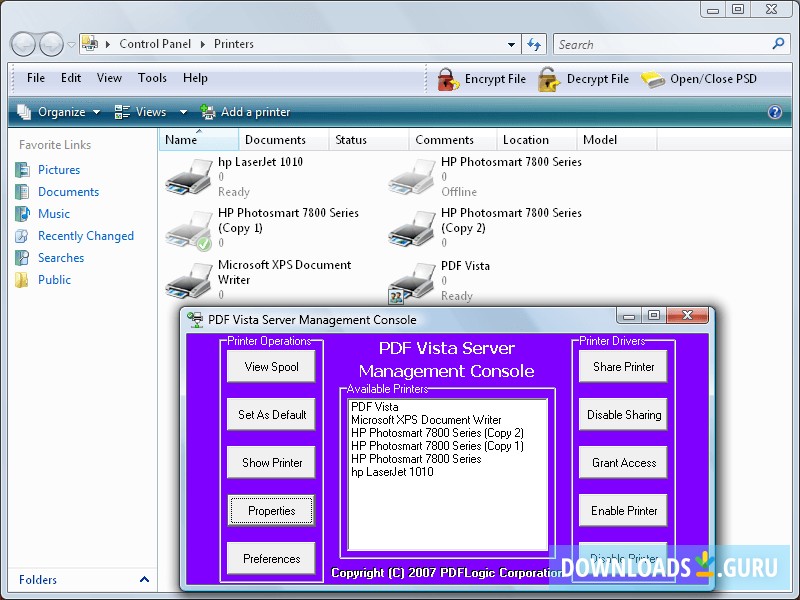Image resolution: width=800 pixels, height=600 pixels.
Task: Sort by the Name column header
Action: coord(199,140)
